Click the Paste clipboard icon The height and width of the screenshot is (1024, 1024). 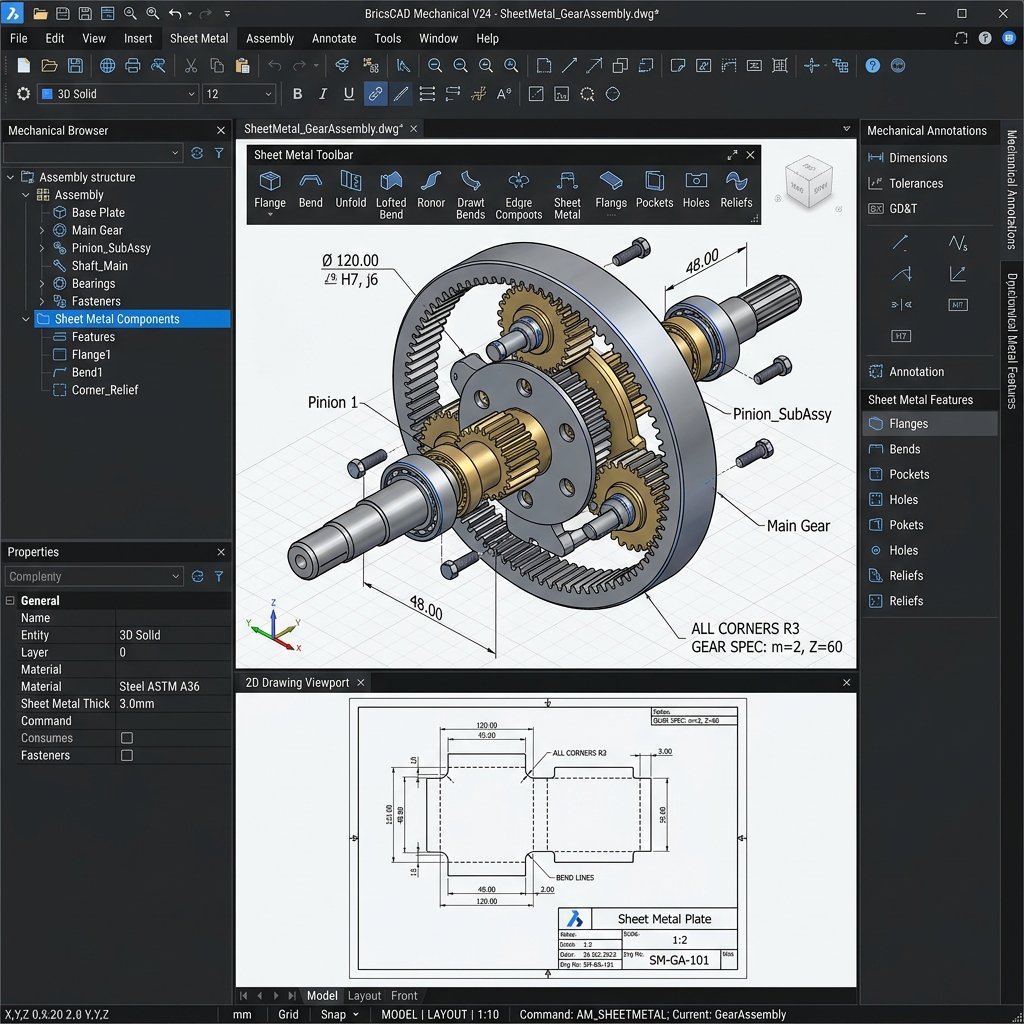242,65
